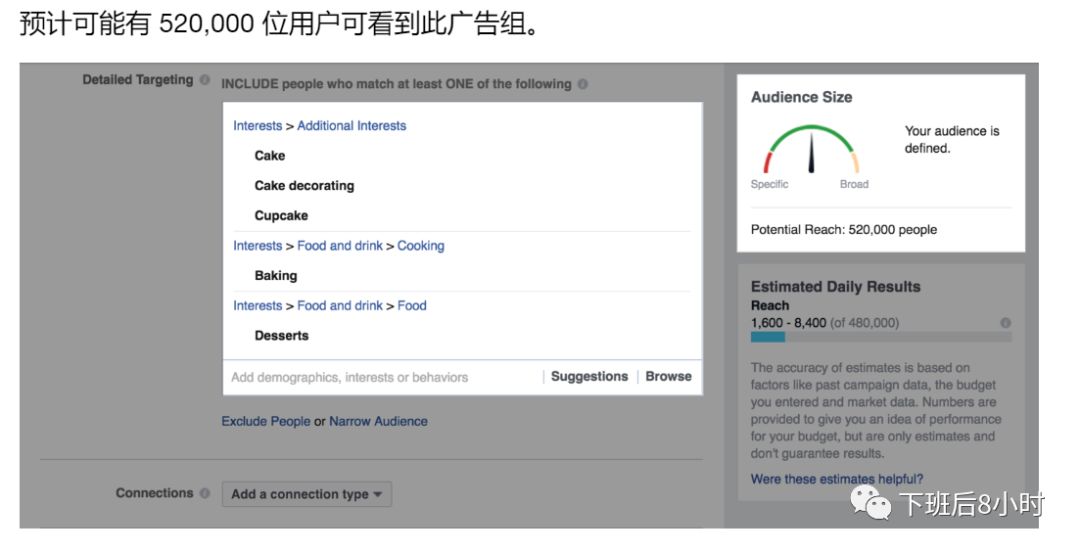Click Interests link above Baking
The width and height of the screenshot is (1080, 552).
pos(258,245)
